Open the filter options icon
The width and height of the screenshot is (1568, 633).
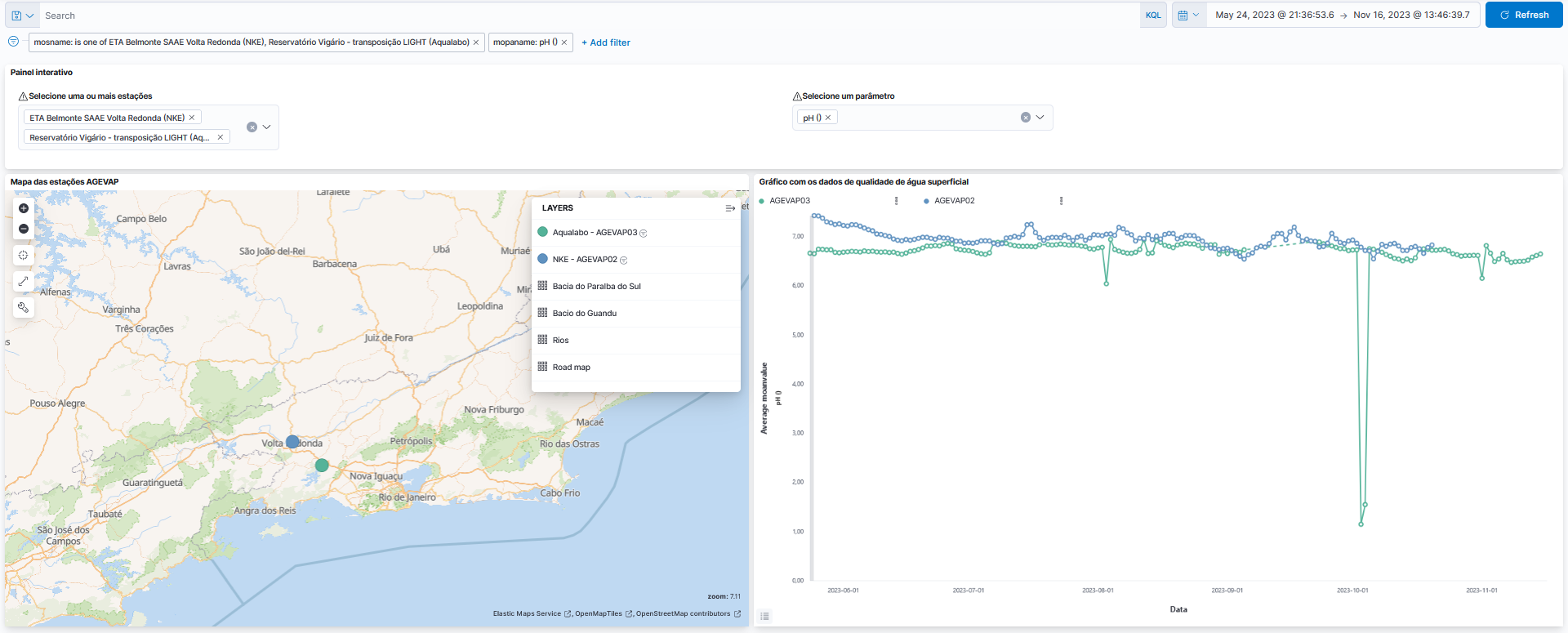(x=13, y=42)
